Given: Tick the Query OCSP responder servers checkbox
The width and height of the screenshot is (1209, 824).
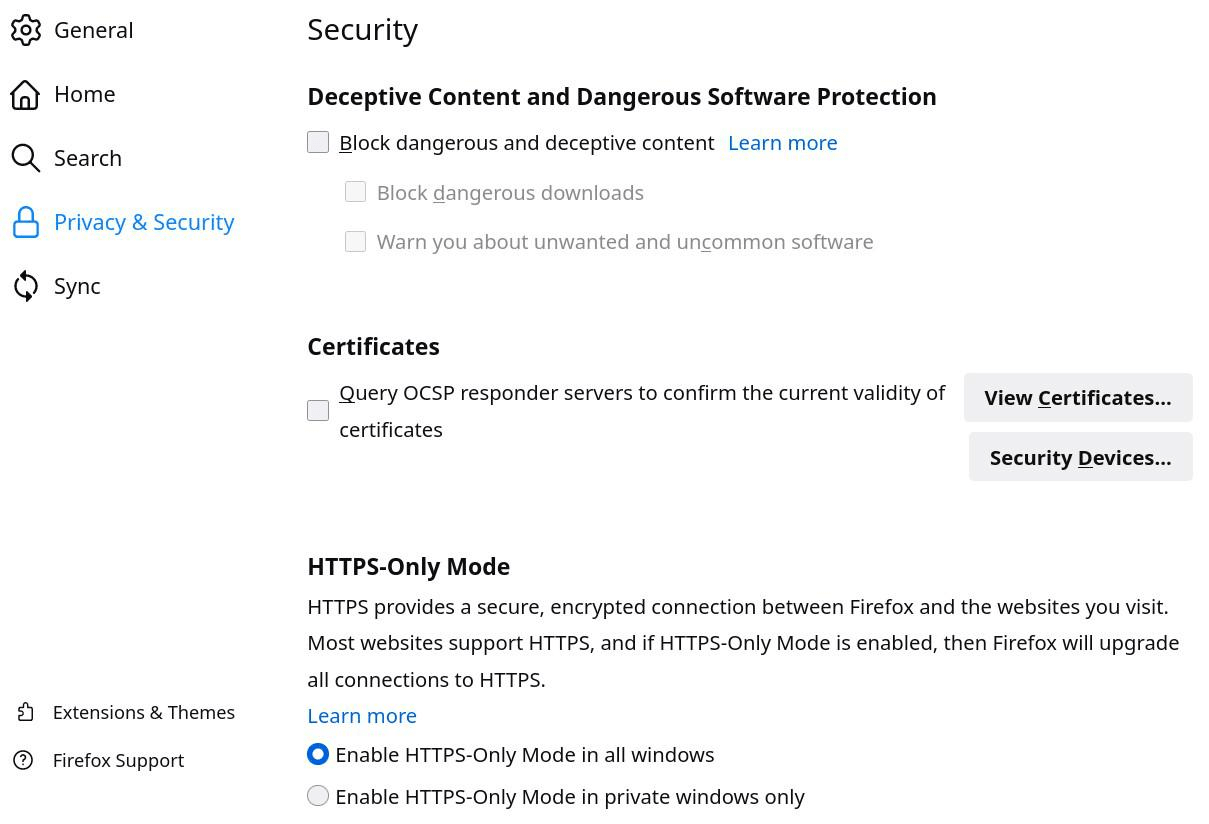Looking at the screenshot, I should pyautogui.click(x=318, y=410).
